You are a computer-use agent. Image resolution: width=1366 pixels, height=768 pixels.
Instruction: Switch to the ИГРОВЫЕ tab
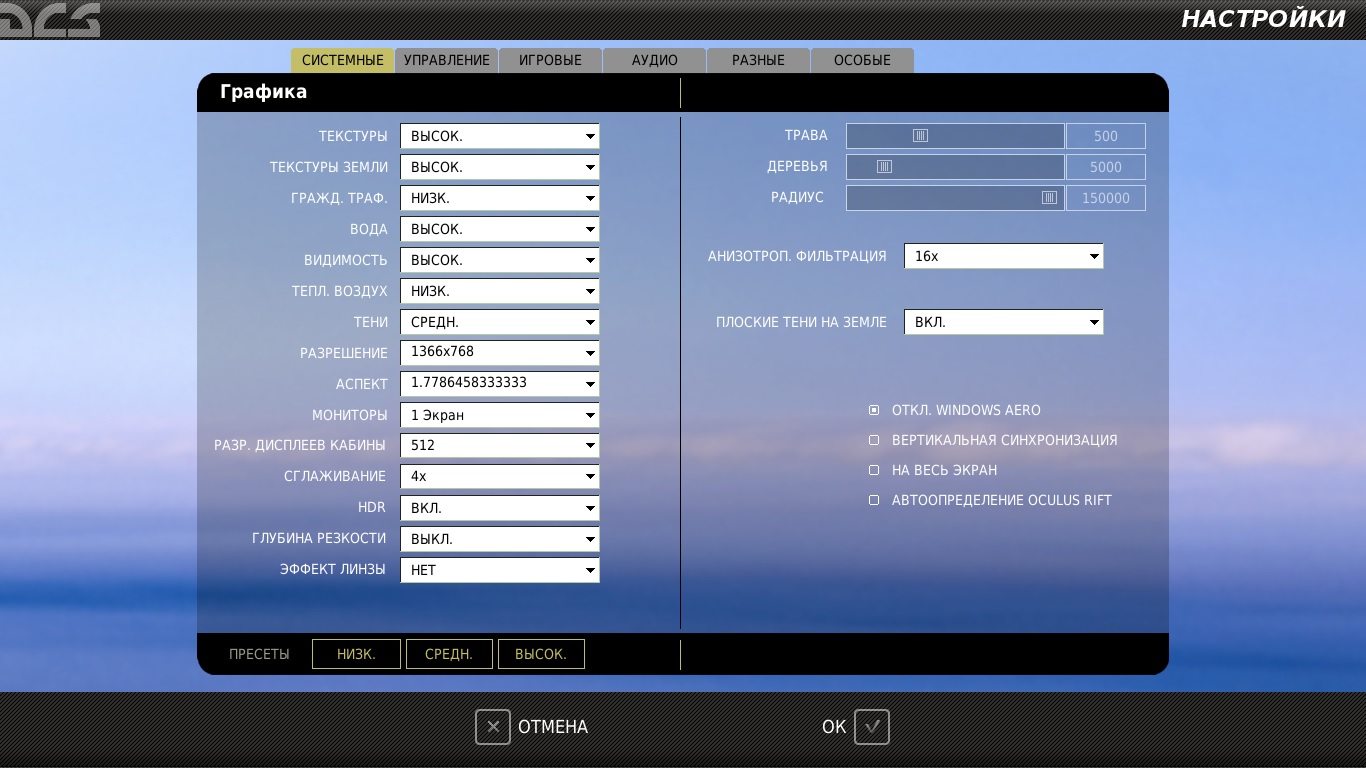551,60
